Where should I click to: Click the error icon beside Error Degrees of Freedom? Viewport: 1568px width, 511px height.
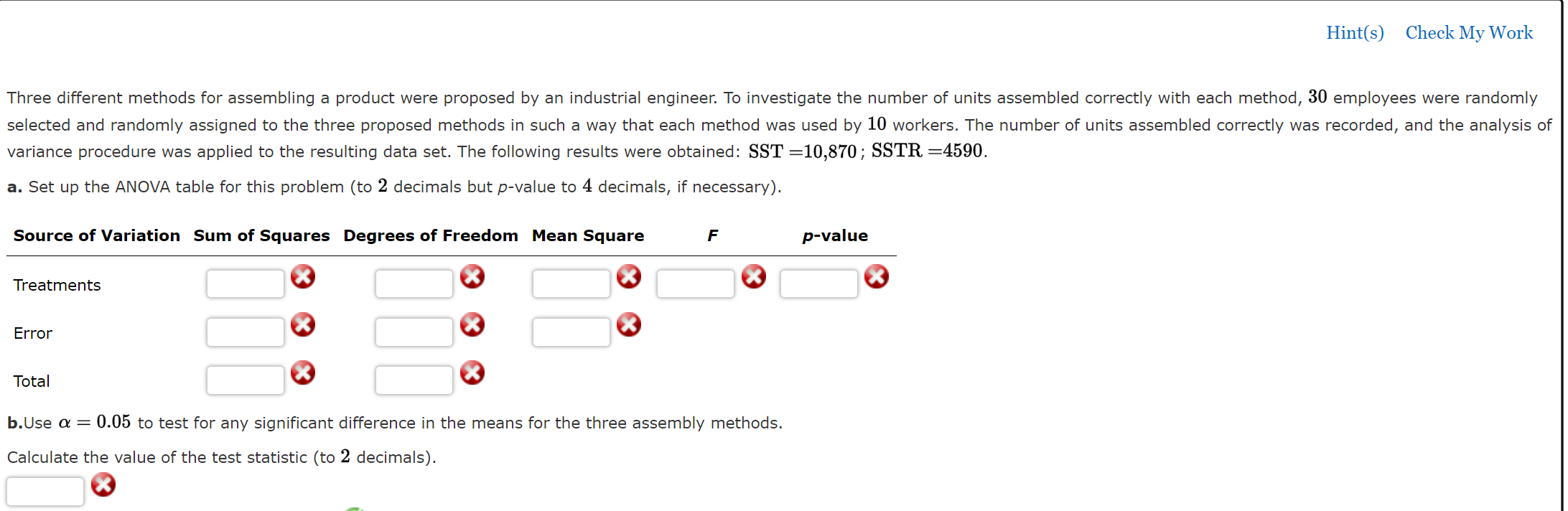click(473, 324)
